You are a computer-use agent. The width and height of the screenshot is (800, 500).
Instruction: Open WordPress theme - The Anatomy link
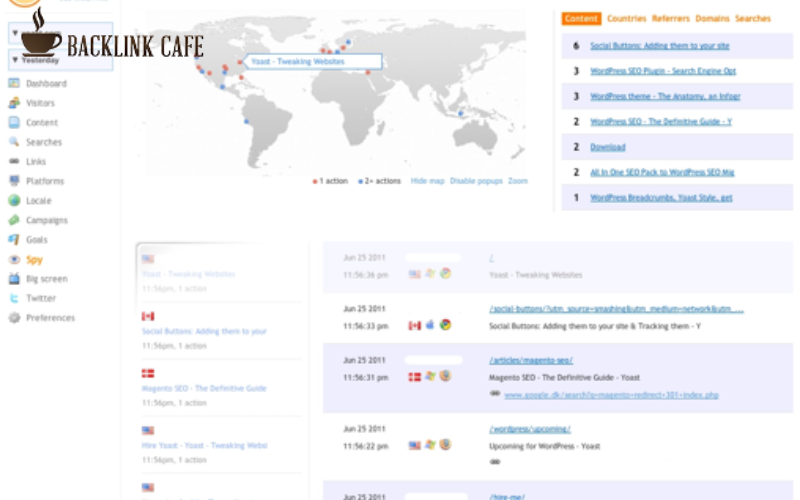[665, 96]
